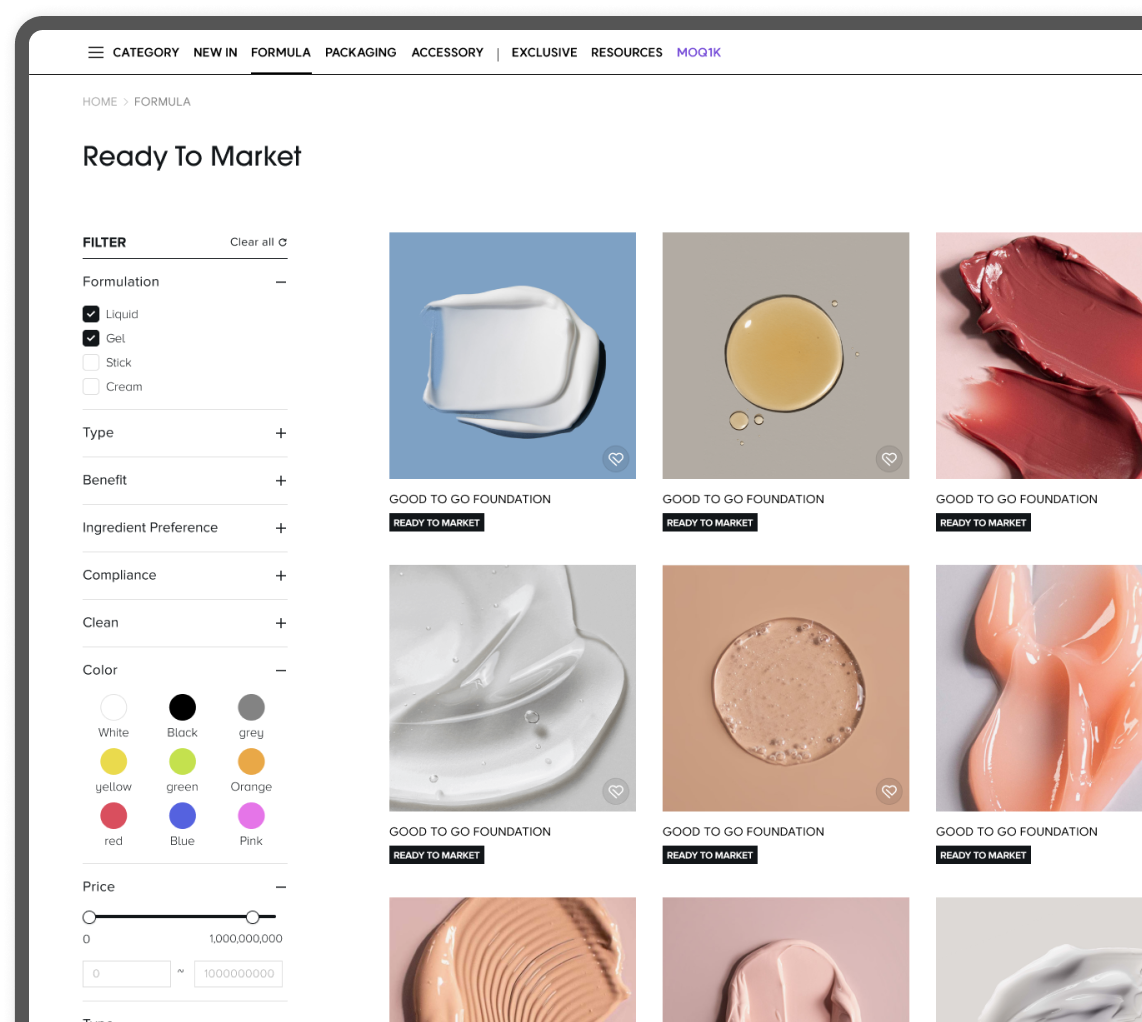Go to the NEW IN page

(x=216, y=52)
